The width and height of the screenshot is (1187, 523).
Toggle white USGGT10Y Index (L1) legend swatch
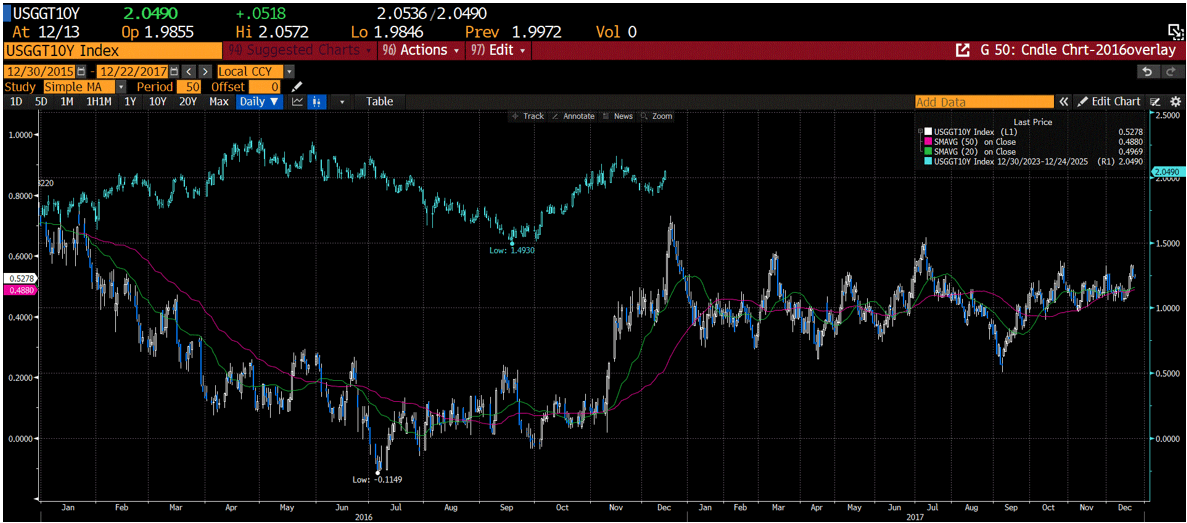coord(928,131)
